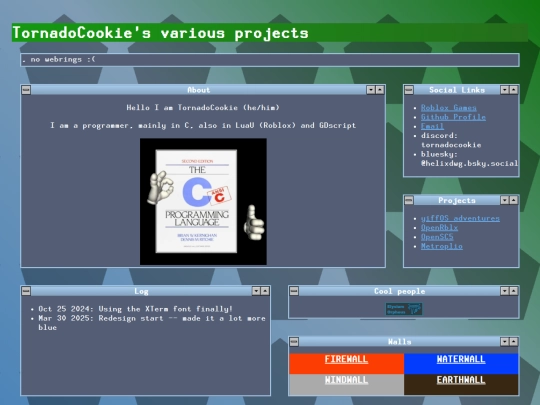Viewport: 540px width, 405px height.
Task: Click the down-arrow button on Log titlebar
Action: click(256, 291)
